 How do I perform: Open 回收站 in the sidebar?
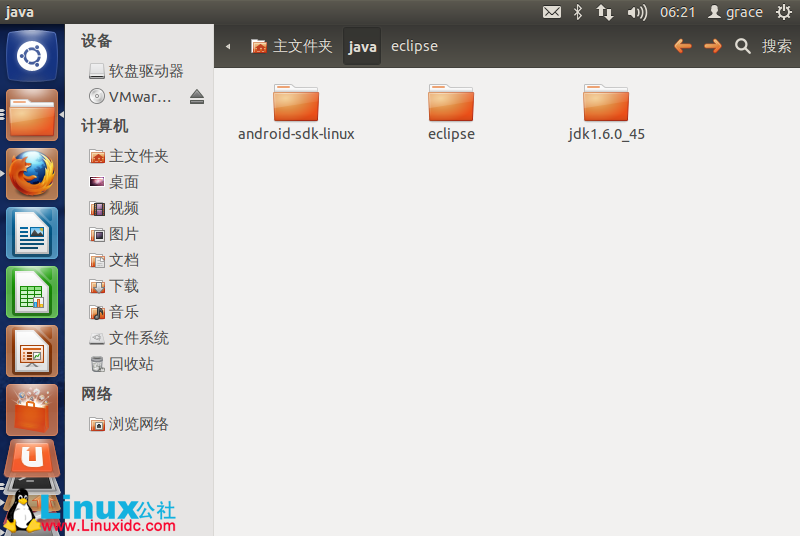(131, 364)
